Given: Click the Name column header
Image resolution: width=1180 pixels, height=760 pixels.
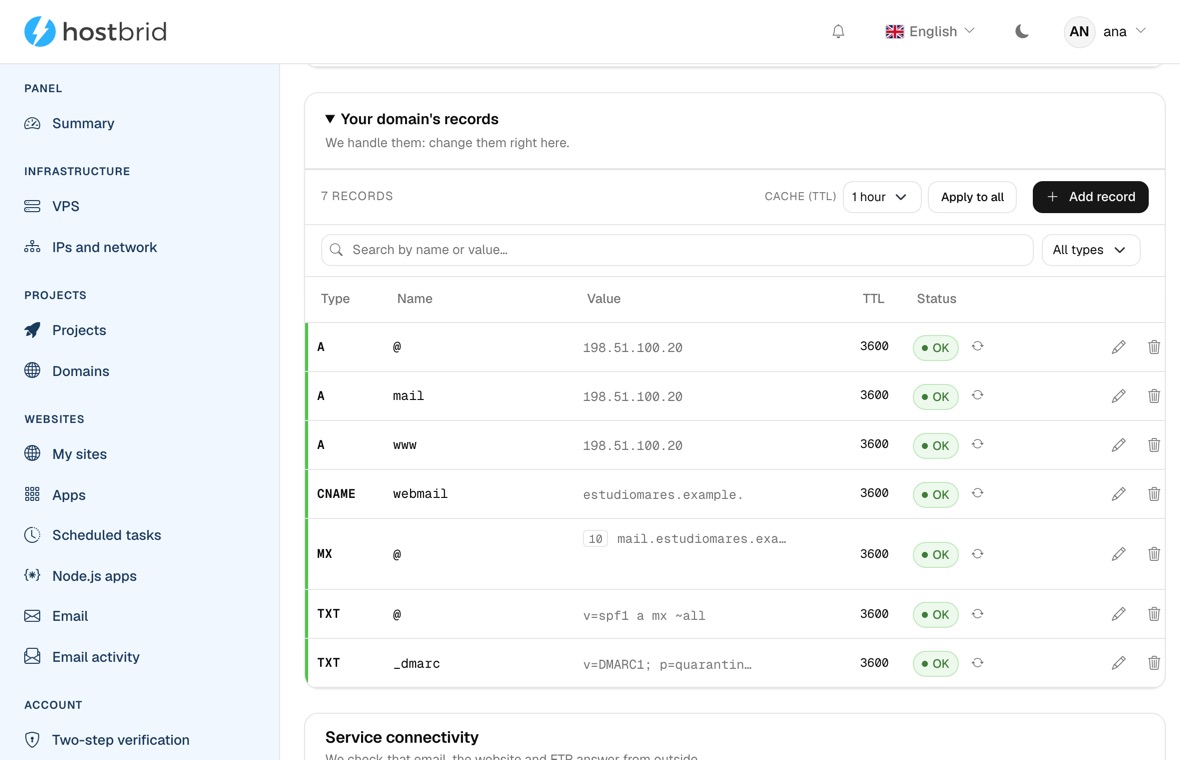Looking at the screenshot, I should pyautogui.click(x=415, y=299).
